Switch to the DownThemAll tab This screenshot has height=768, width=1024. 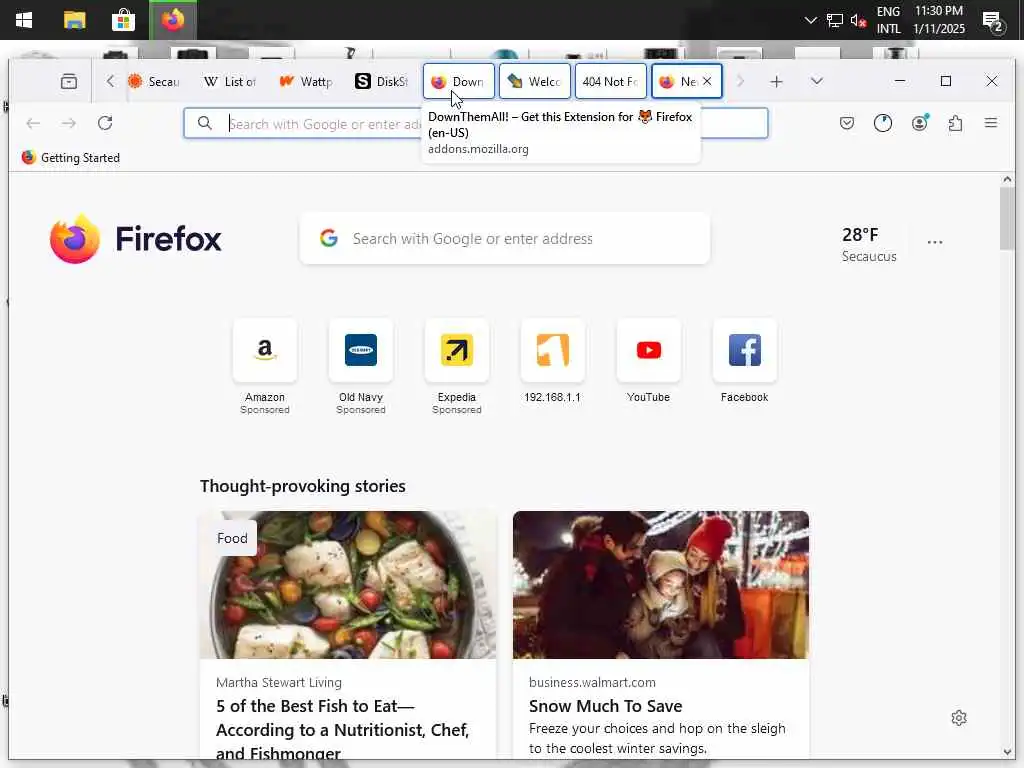click(458, 82)
